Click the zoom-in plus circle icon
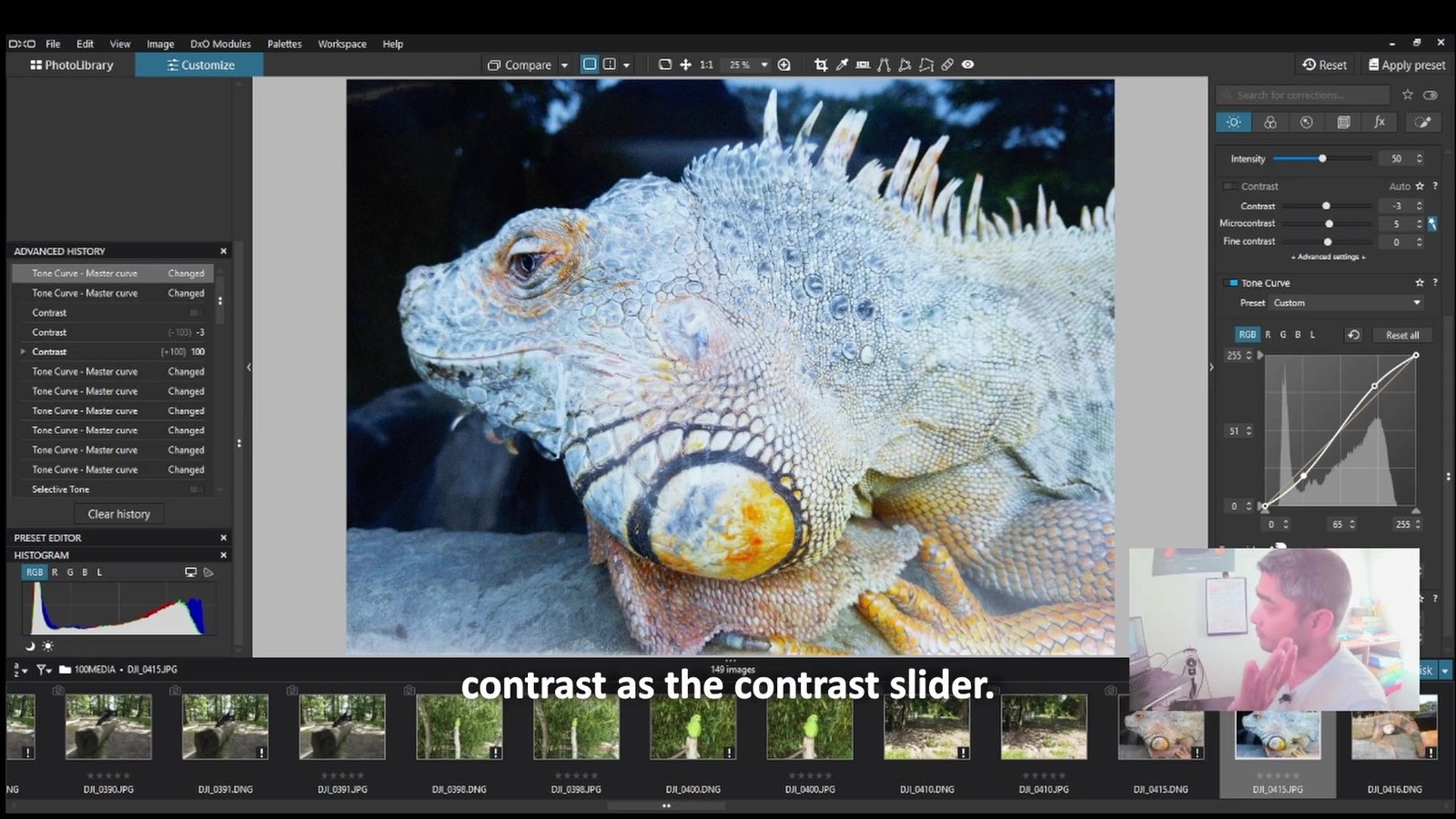The height and width of the screenshot is (819, 1456). pyautogui.click(x=784, y=65)
